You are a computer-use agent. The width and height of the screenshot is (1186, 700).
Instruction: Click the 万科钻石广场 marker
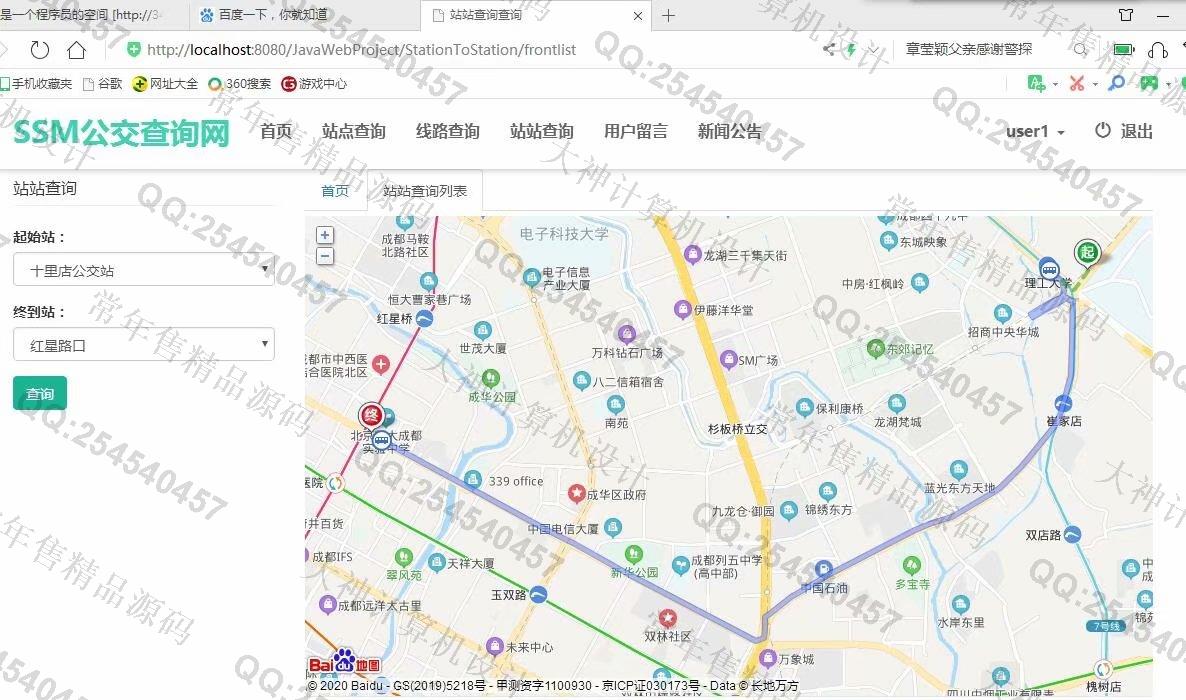(x=626, y=334)
